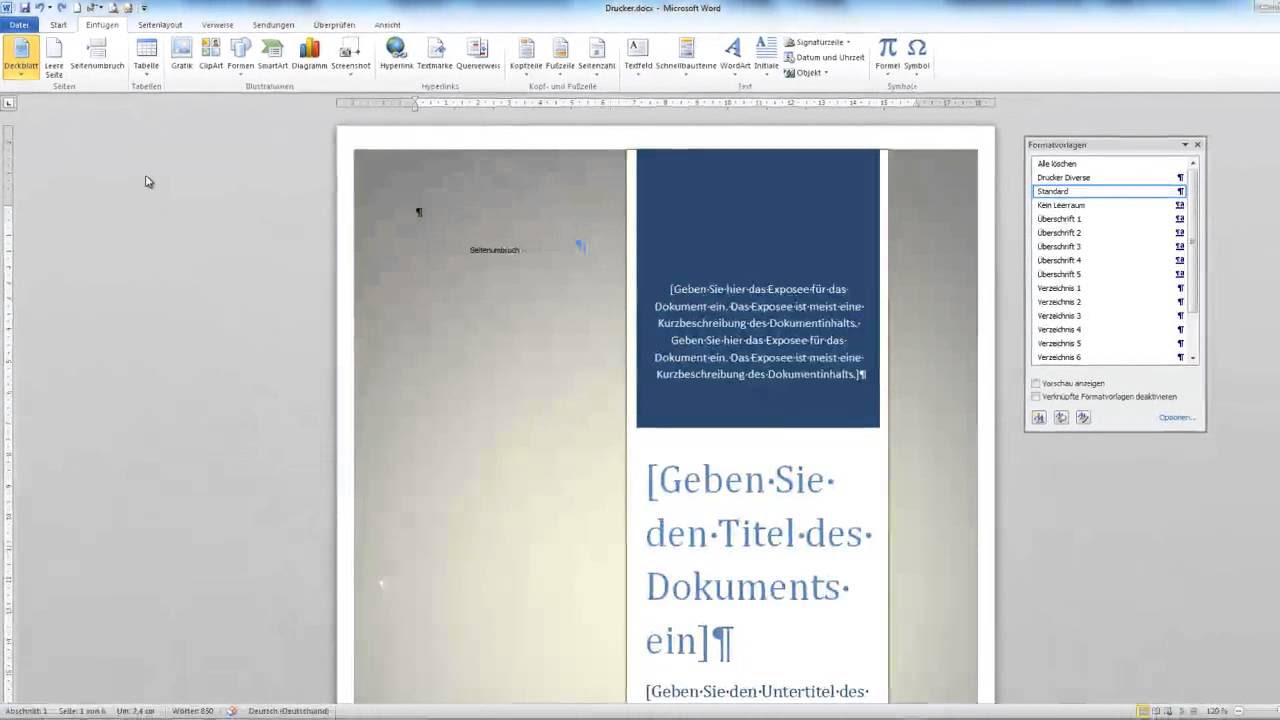Viewport: 1280px width, 720px height.
Task: Open the Formatvorlagen pane options arrow
Action: click(x=1185, y=145)
